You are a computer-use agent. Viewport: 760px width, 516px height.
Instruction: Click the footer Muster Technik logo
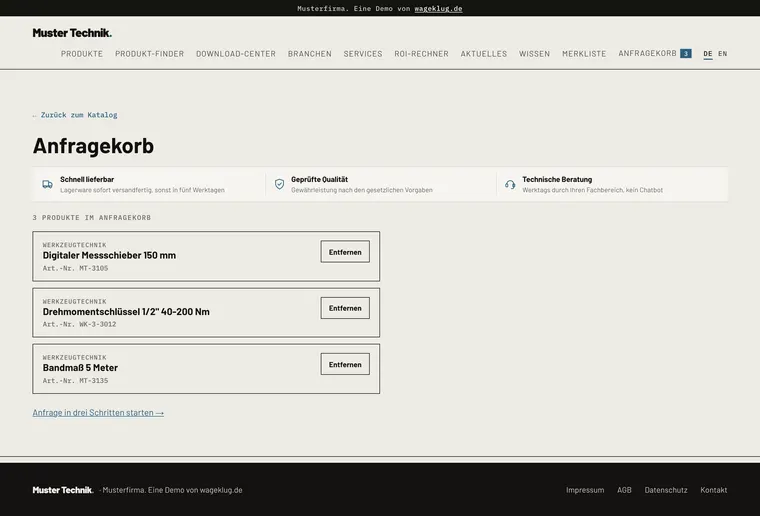[x=63, y=490]
